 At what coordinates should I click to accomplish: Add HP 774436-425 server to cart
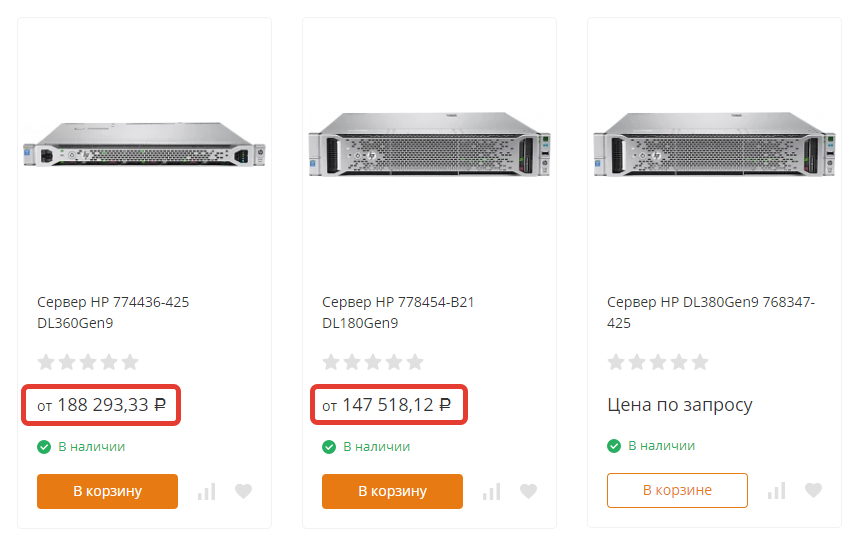[x=107, y=491]
